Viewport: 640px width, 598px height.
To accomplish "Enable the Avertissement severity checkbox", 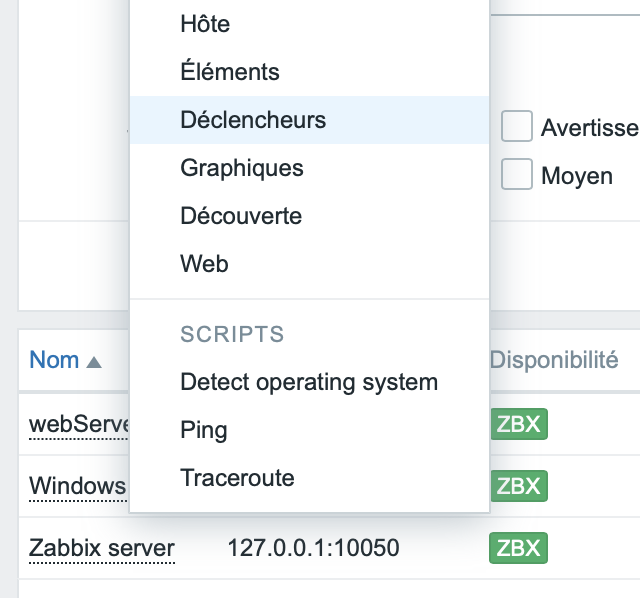I will [x=516, y=127].
